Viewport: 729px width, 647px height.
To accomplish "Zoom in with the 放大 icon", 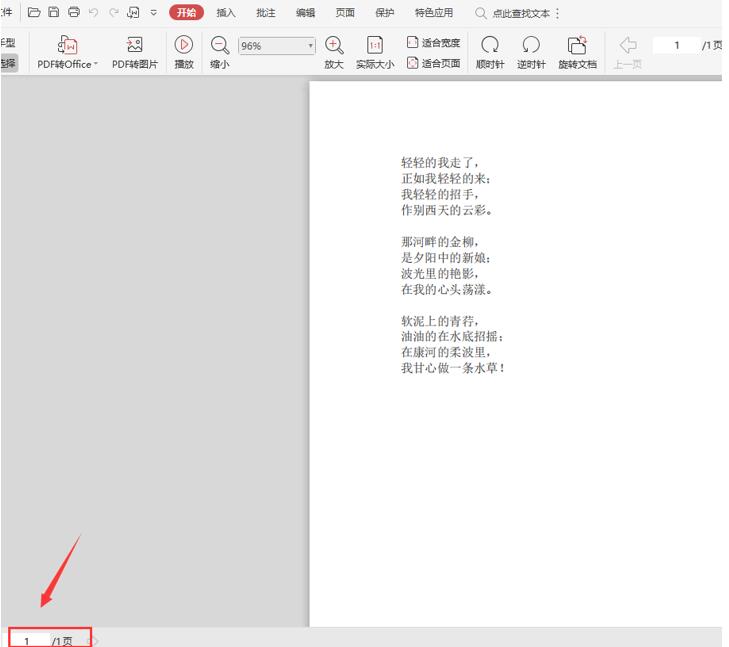I will pyautogui.click(x=334, y=45).
